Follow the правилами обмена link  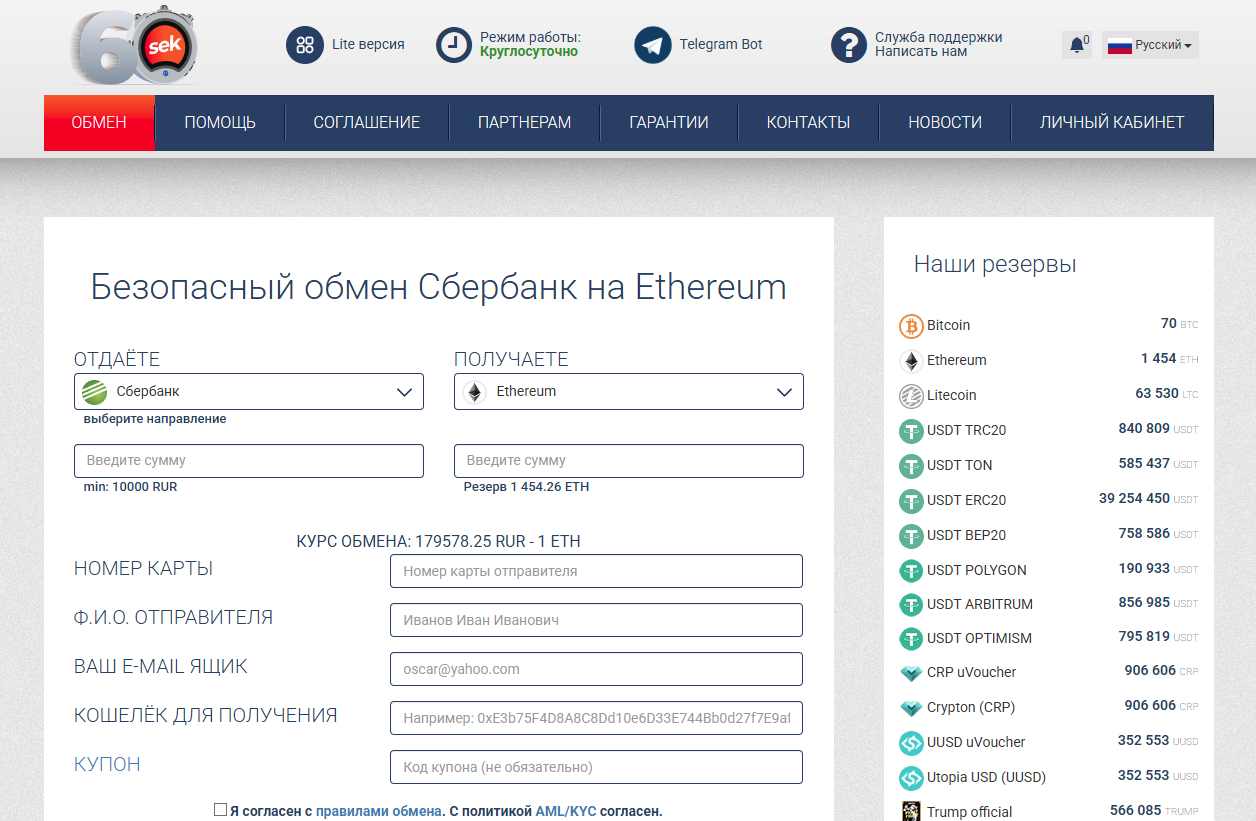pyautogui.click(x=377, y=811)
